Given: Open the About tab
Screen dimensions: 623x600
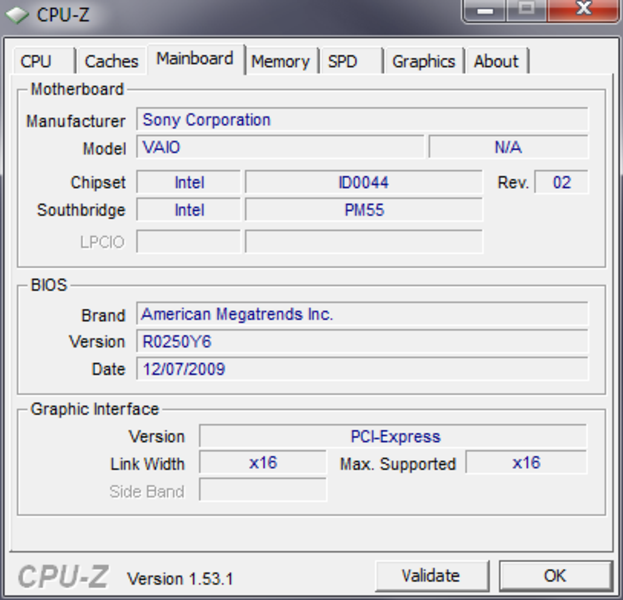Looking at the screenshot, I should [x=497, y=61].
